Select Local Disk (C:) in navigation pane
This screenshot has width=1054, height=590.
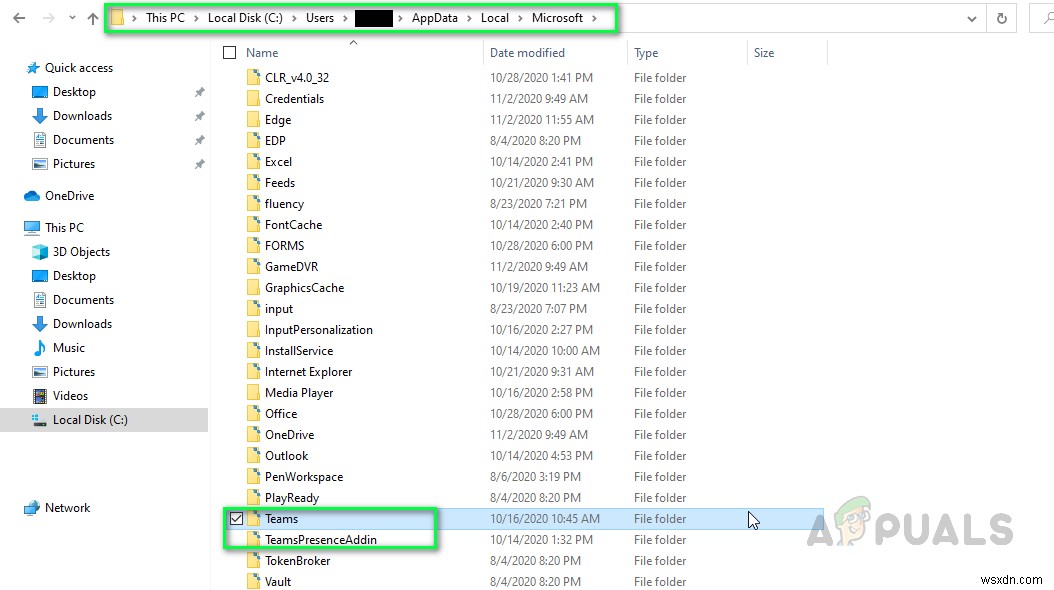(90, 420)
